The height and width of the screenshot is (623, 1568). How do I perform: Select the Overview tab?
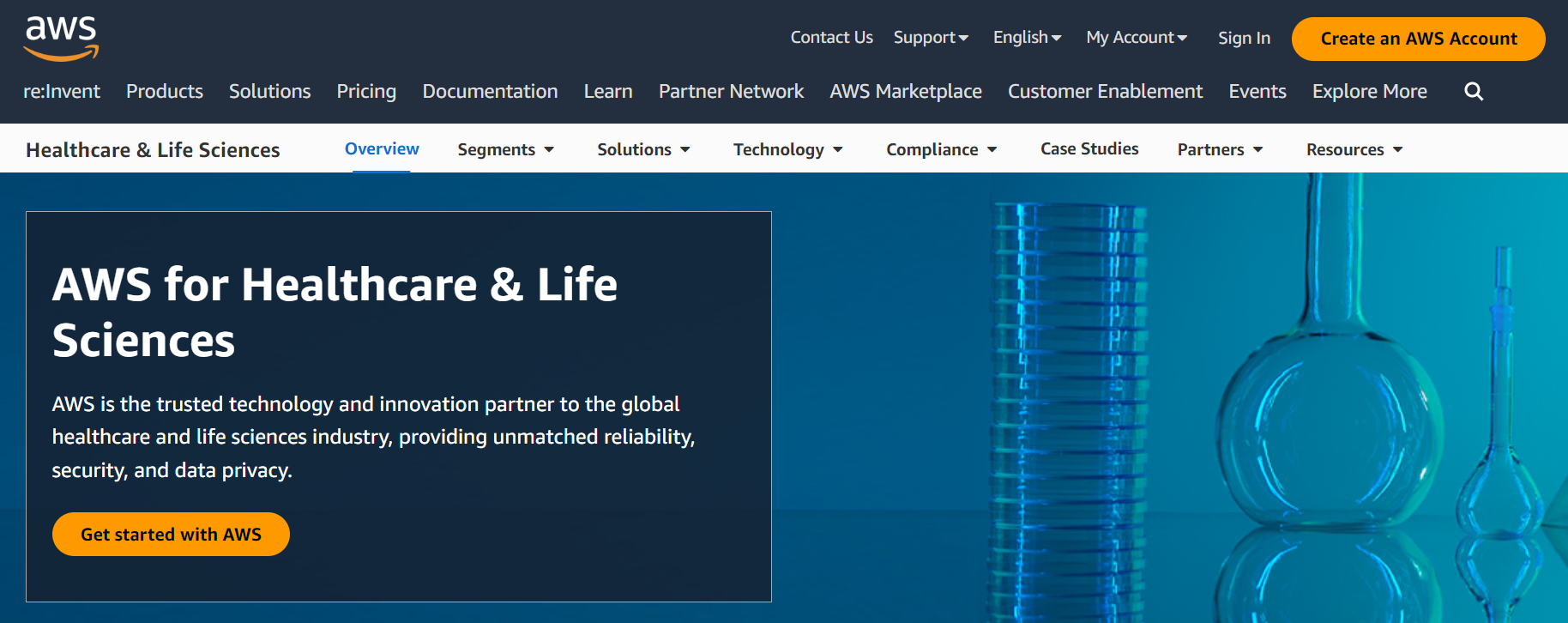[x=382, y=148]
